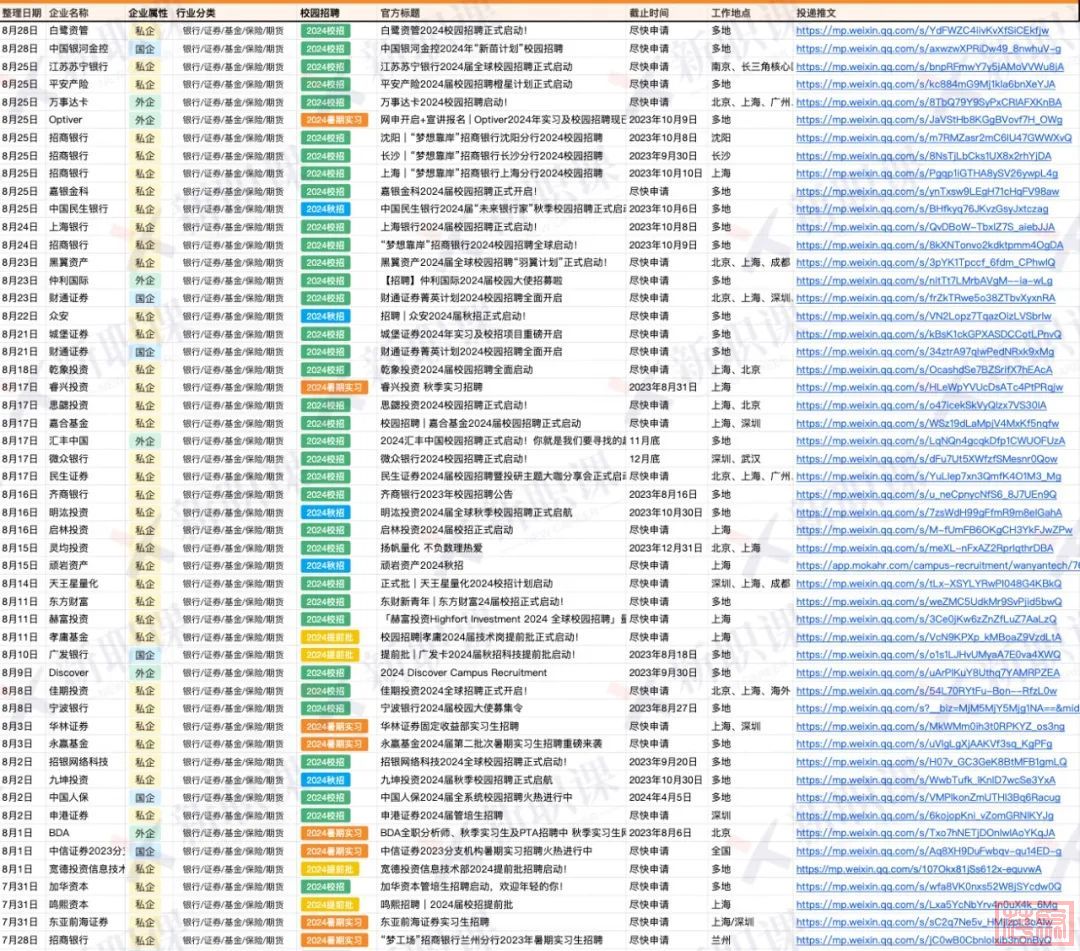Select the 官方标题 column header
Screen dimensions: 1080x951
pyautogui.click(x=400, y=13)
